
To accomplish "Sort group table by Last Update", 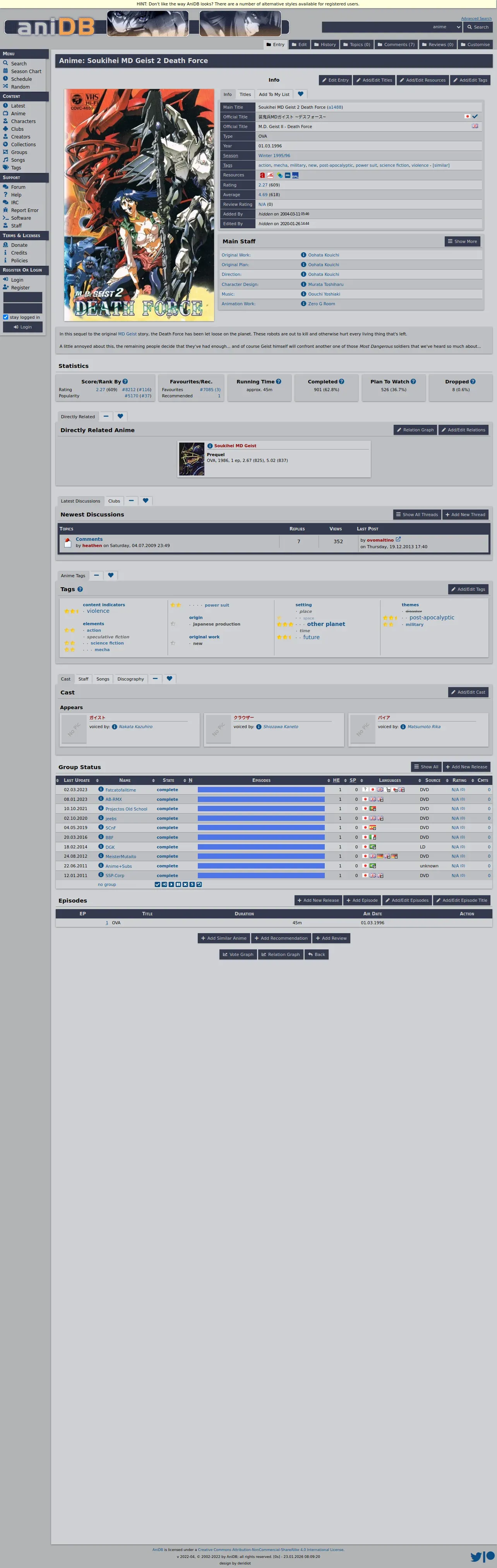I will click(77, 780).
